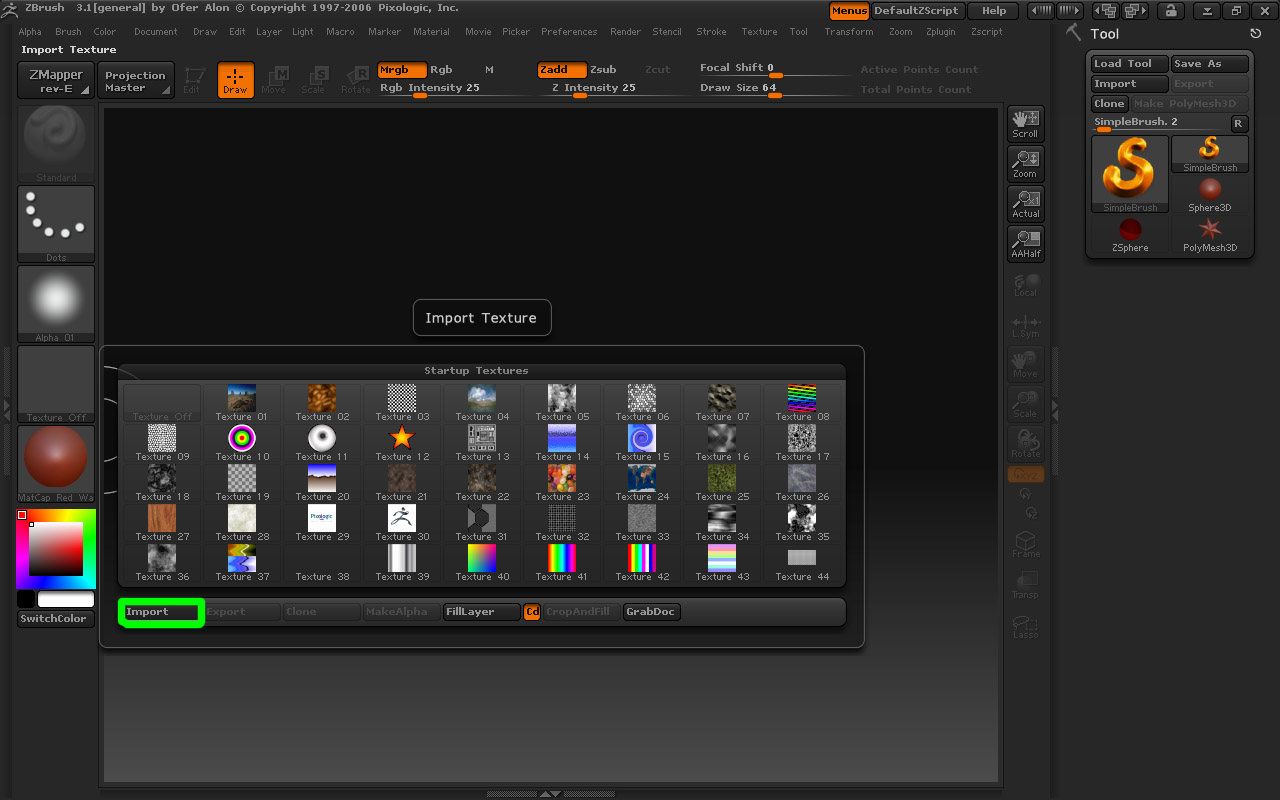1280x800 pixels.
Task: Enable Zadd depth mode
Action: pyautogui.click(x=562, y=70)
